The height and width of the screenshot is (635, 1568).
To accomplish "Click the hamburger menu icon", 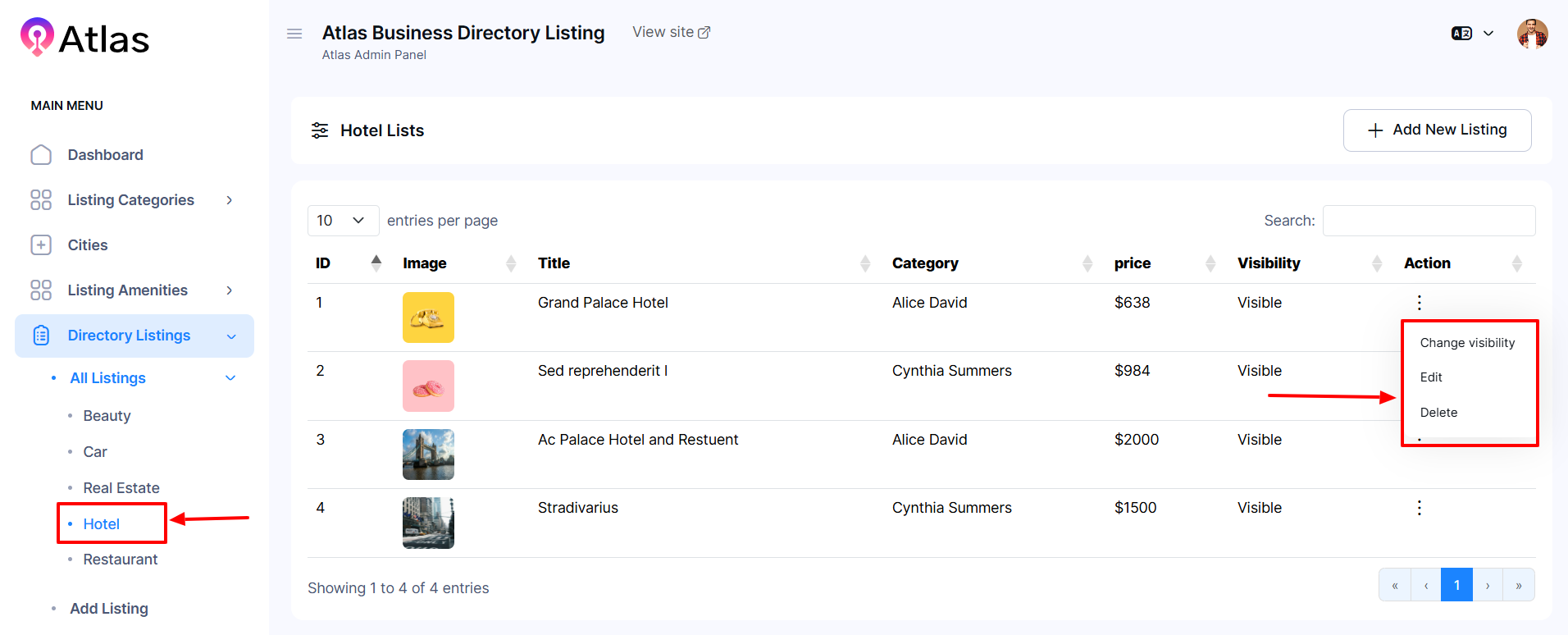I will pyautogui.click(x=294, y=34).
